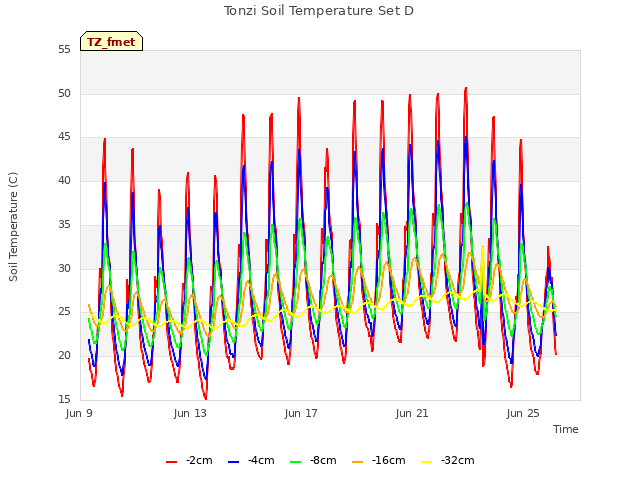
Task: Select the chart title Tonzi Soil Temperature Set D
Action: (x=319, y=11)
